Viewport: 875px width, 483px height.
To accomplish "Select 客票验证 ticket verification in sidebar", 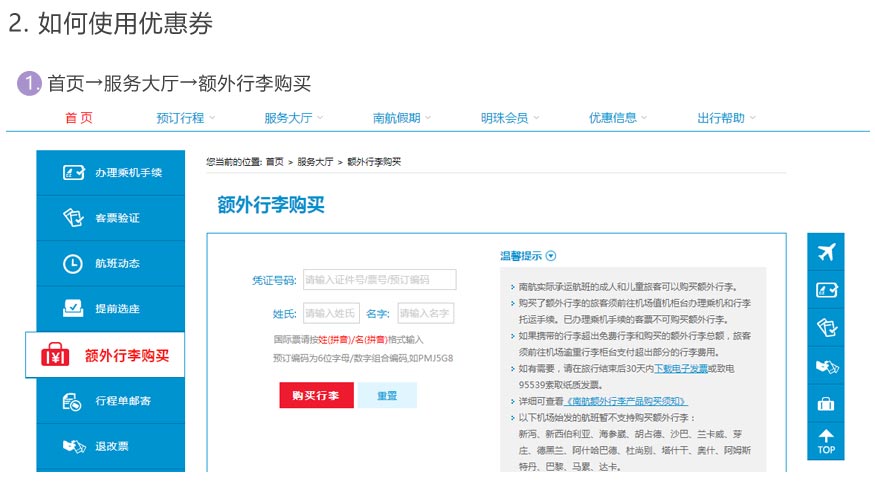I will tap(110, 218).
